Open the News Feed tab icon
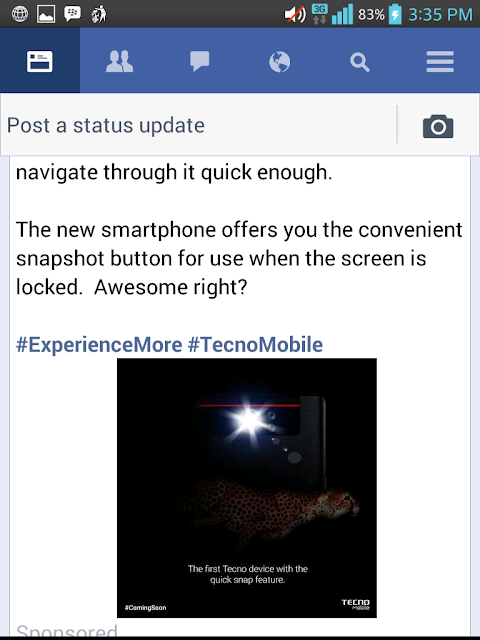The image size is (480, 640). coord(40,62)
